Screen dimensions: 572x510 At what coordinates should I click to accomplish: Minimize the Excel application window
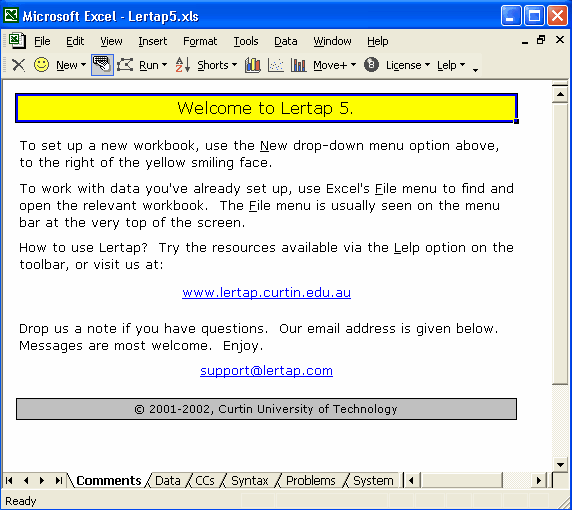(510, 16)
